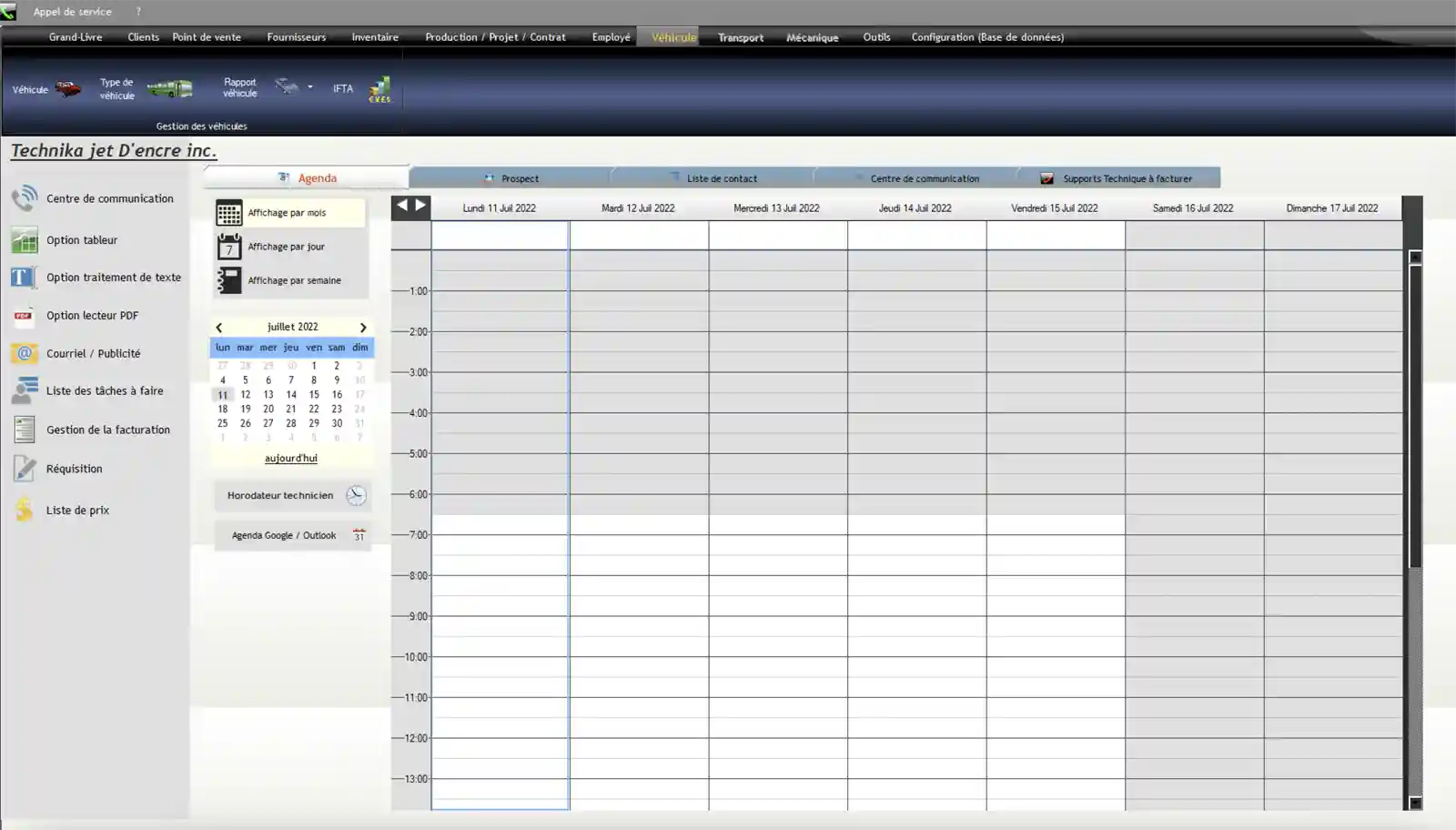The image size is (1456, 830).
Task: Click the Centre de communication phone icon
Action: 25,198
